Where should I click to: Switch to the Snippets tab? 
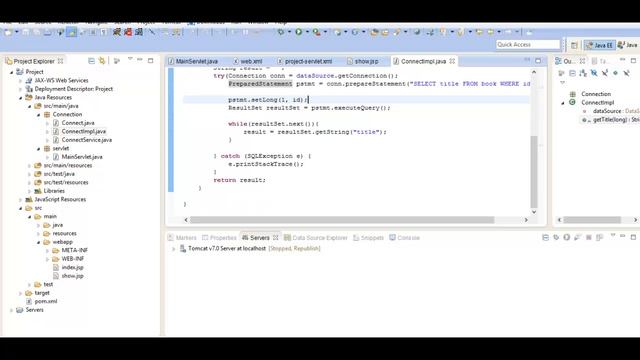click(368, 238)
